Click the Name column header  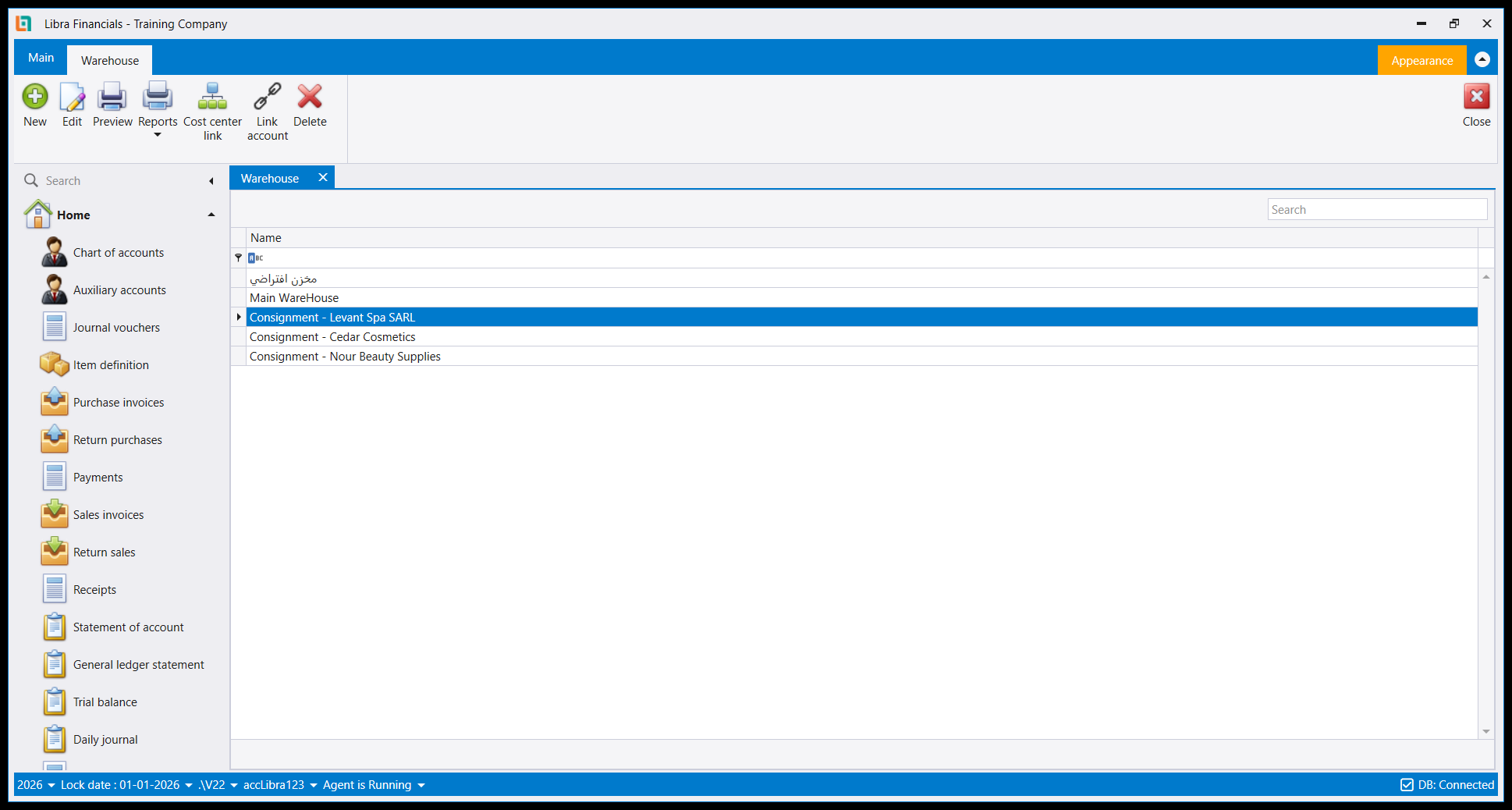pos(861,238)
